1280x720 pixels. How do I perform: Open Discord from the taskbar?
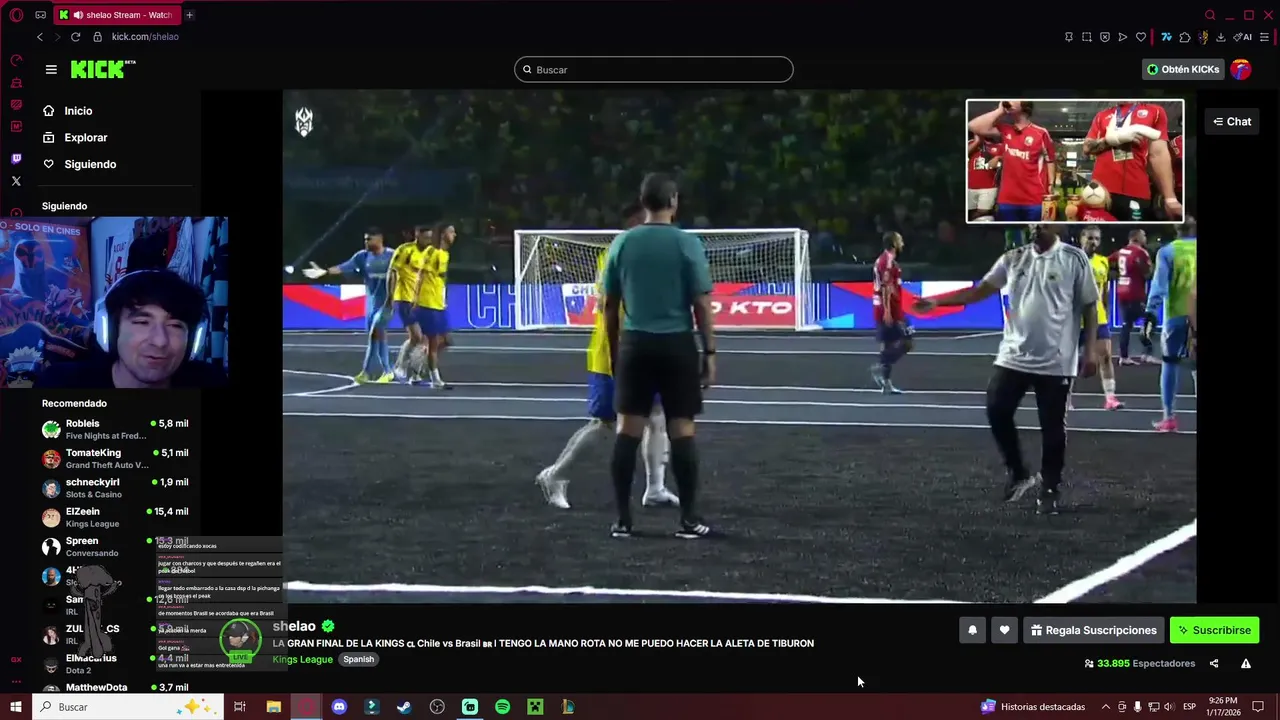(339, 707)
